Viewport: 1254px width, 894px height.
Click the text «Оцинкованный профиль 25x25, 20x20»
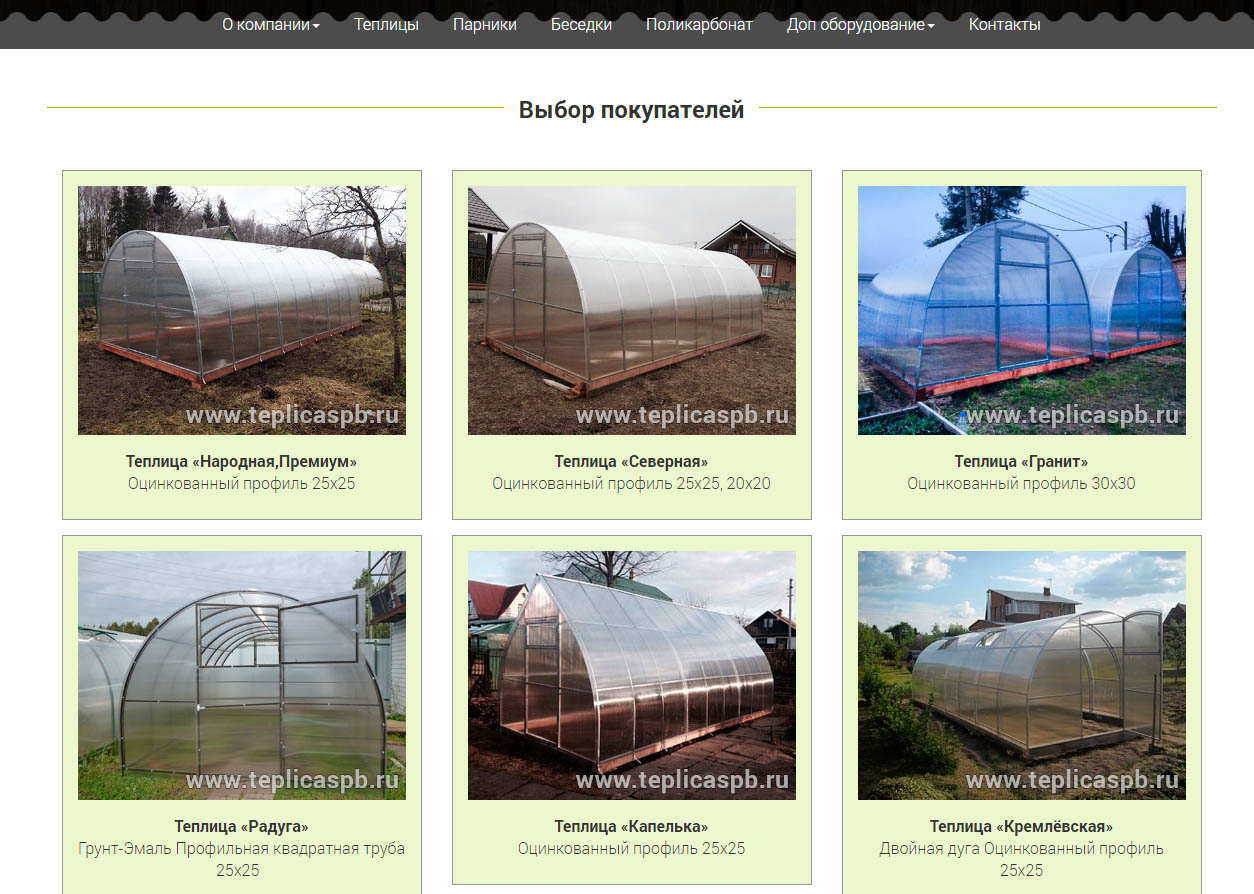632,484
